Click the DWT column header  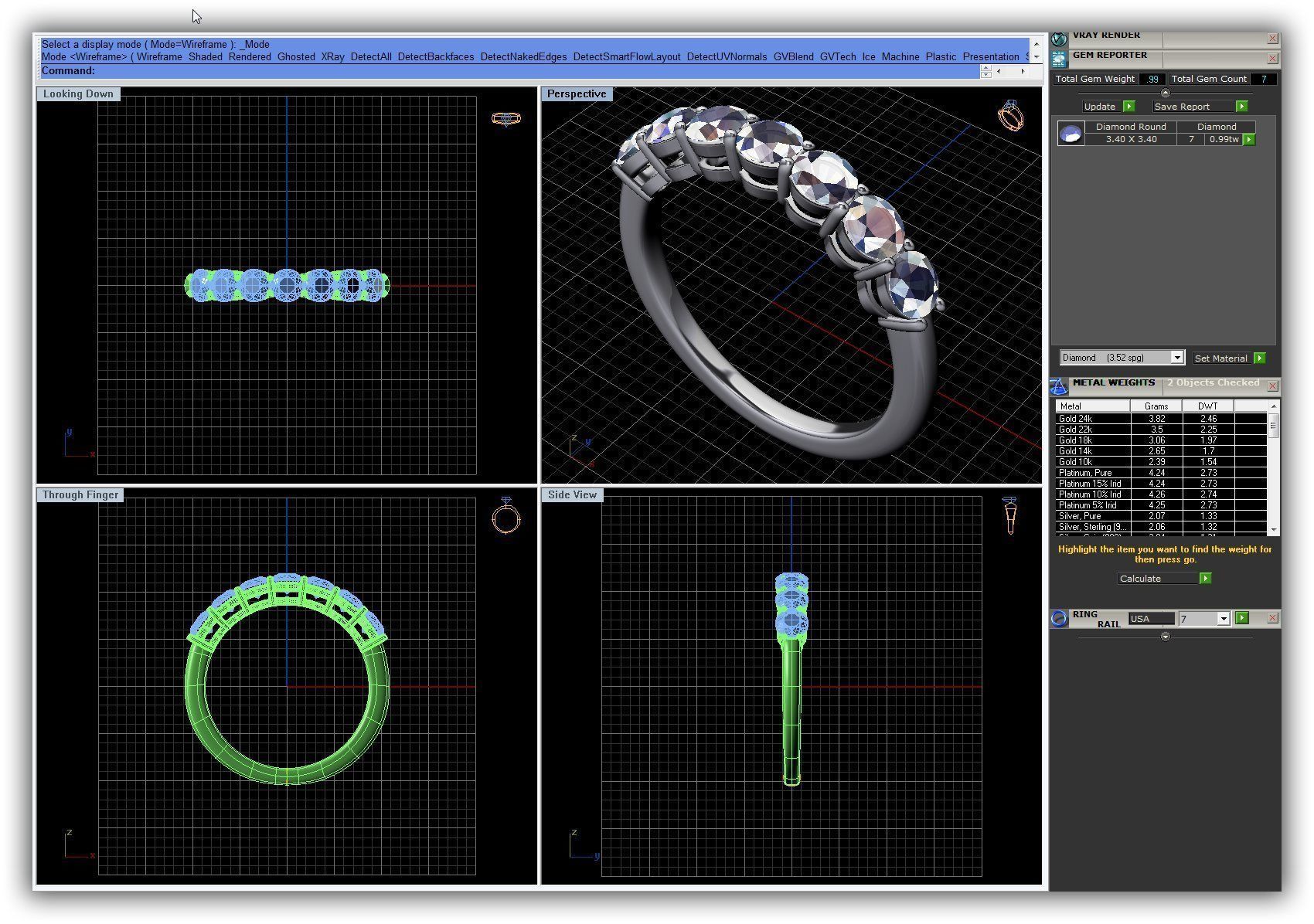coord(1208,406)
